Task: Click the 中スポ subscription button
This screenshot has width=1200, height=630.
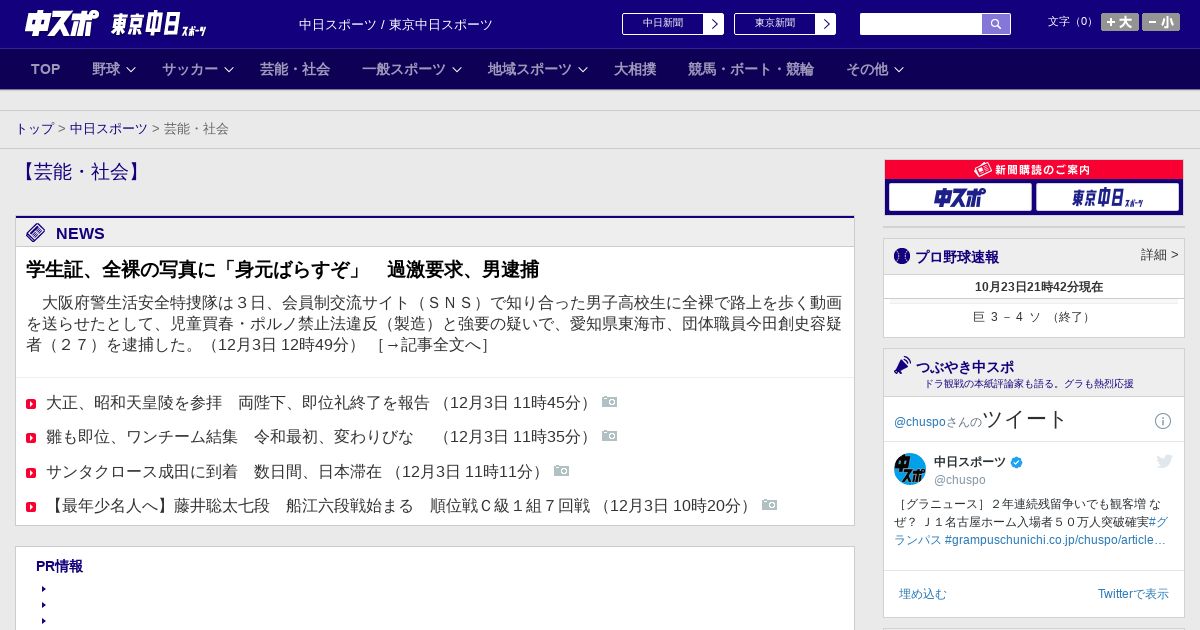Action: pos(960,197)
